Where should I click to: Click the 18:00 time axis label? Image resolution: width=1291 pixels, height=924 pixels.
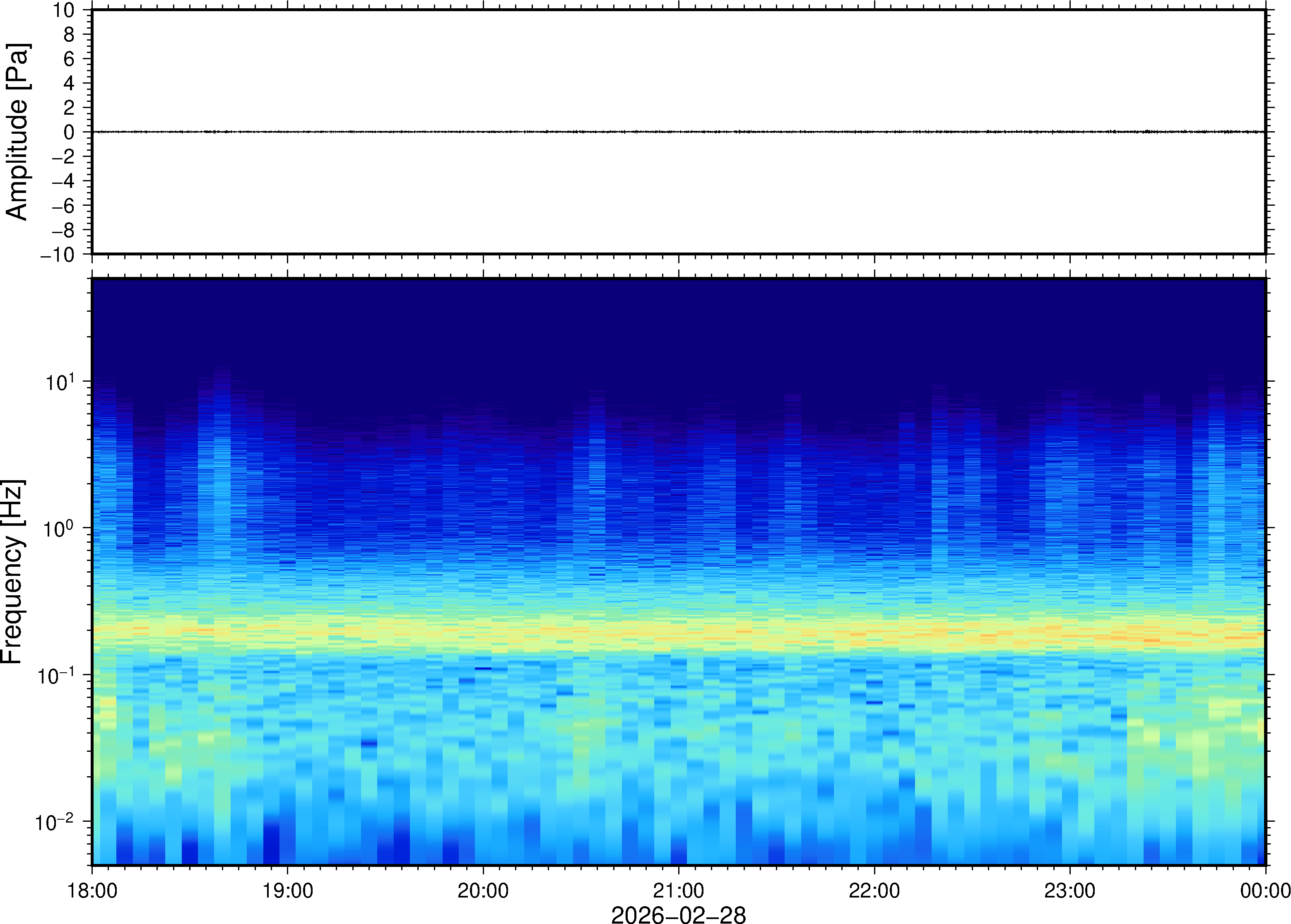[92, 890]
